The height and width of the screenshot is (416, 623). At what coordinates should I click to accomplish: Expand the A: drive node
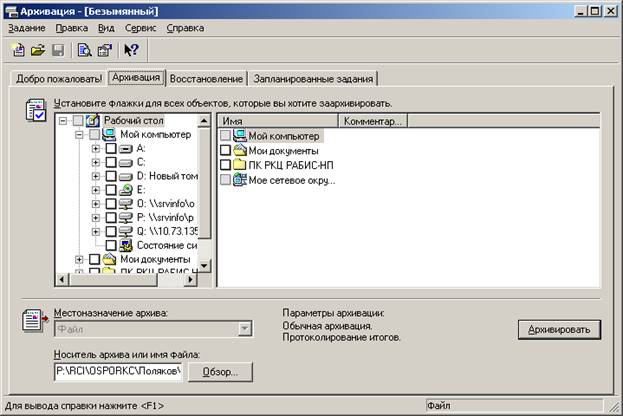pyautogui.click(x=95, y=149)
